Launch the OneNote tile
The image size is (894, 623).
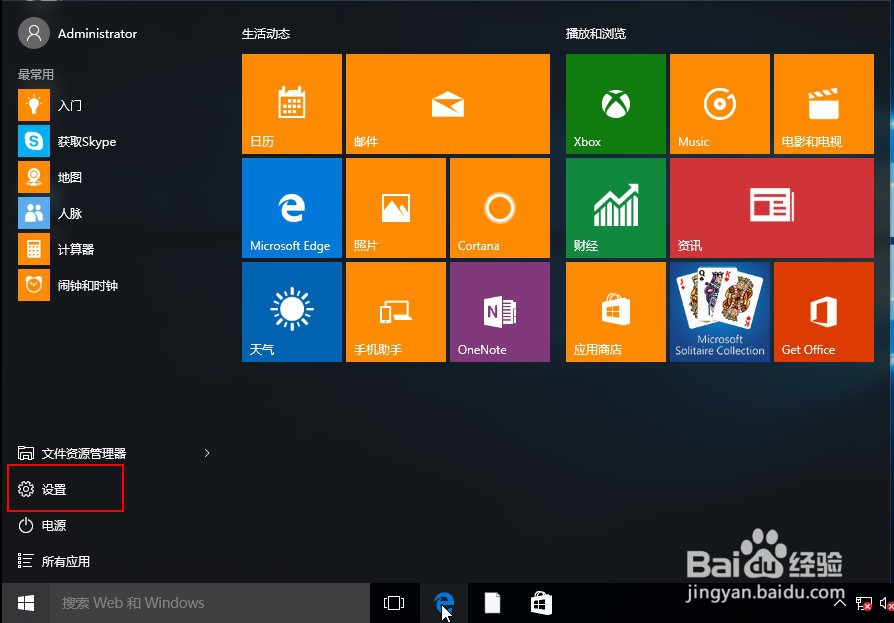[x=500, y=312]
